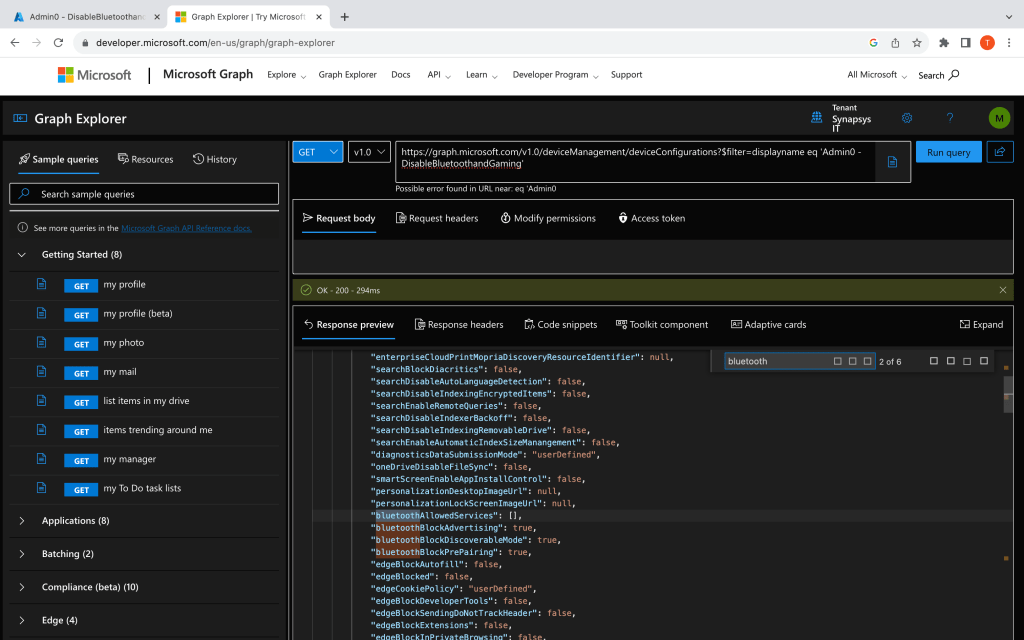Click the share query icon button
The height and width of the screenshot is (640, 1024).
point(999,152)
